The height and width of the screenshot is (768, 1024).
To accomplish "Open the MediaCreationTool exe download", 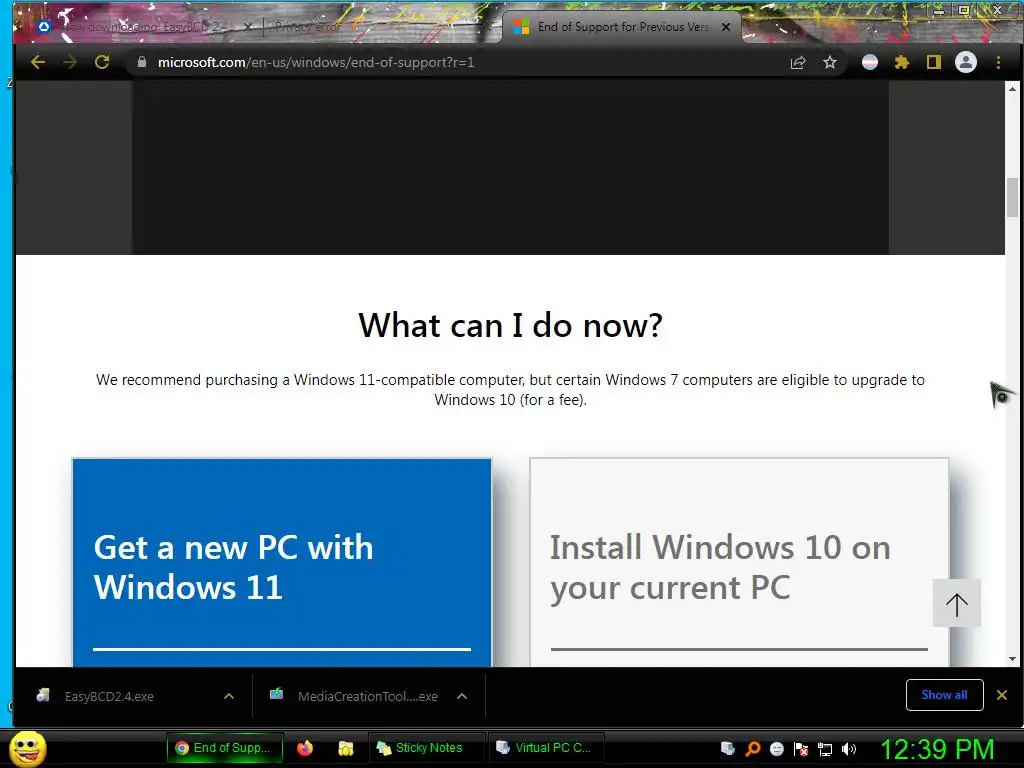I will 355,696.
